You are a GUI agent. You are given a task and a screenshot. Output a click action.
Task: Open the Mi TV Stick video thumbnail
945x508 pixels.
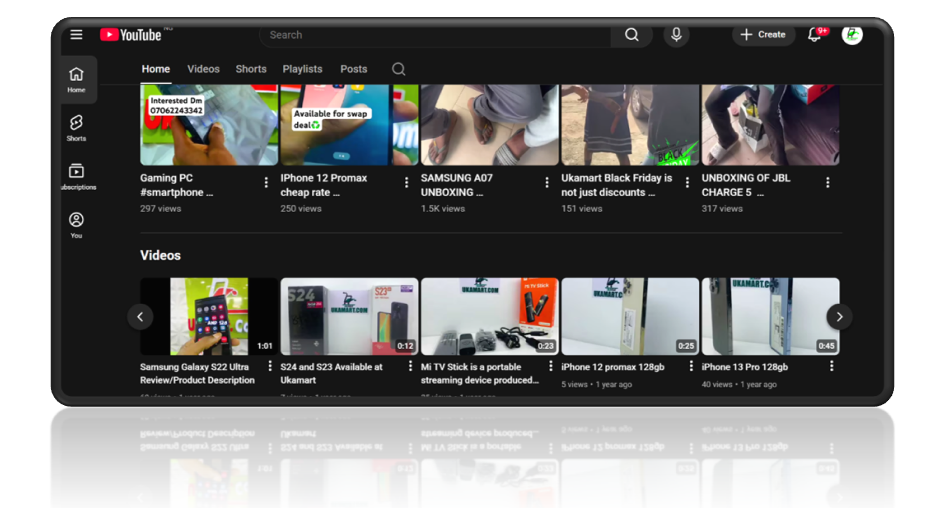(489, 316)
